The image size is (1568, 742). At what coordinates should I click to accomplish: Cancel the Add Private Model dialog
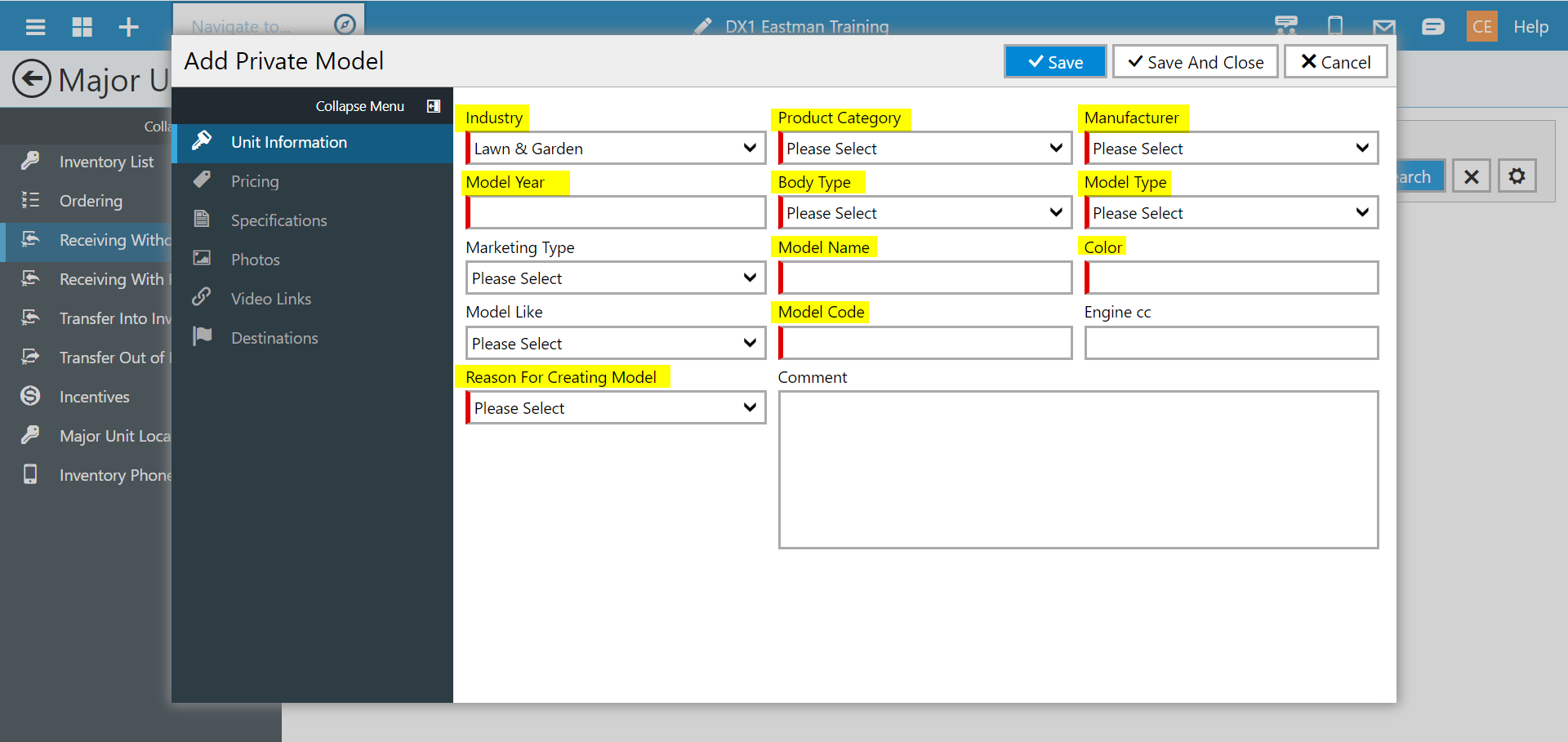[x=1335, y=62]
